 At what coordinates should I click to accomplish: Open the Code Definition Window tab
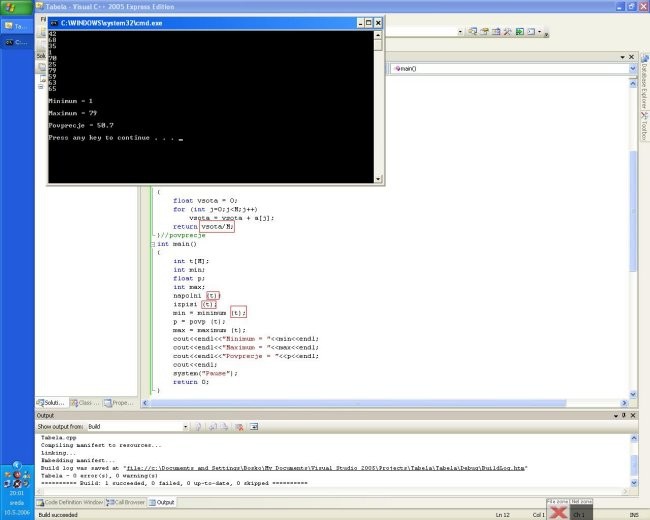70,502
